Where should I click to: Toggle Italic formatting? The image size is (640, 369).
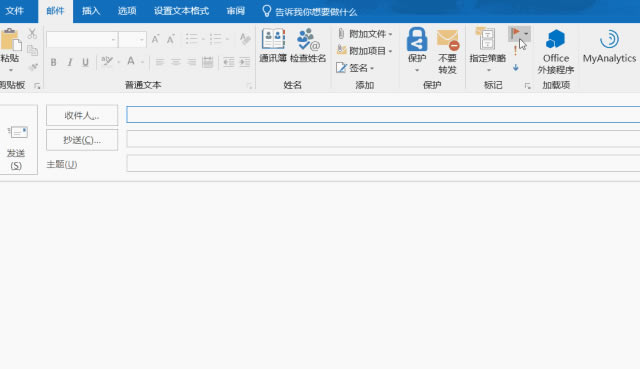(70, 62)
